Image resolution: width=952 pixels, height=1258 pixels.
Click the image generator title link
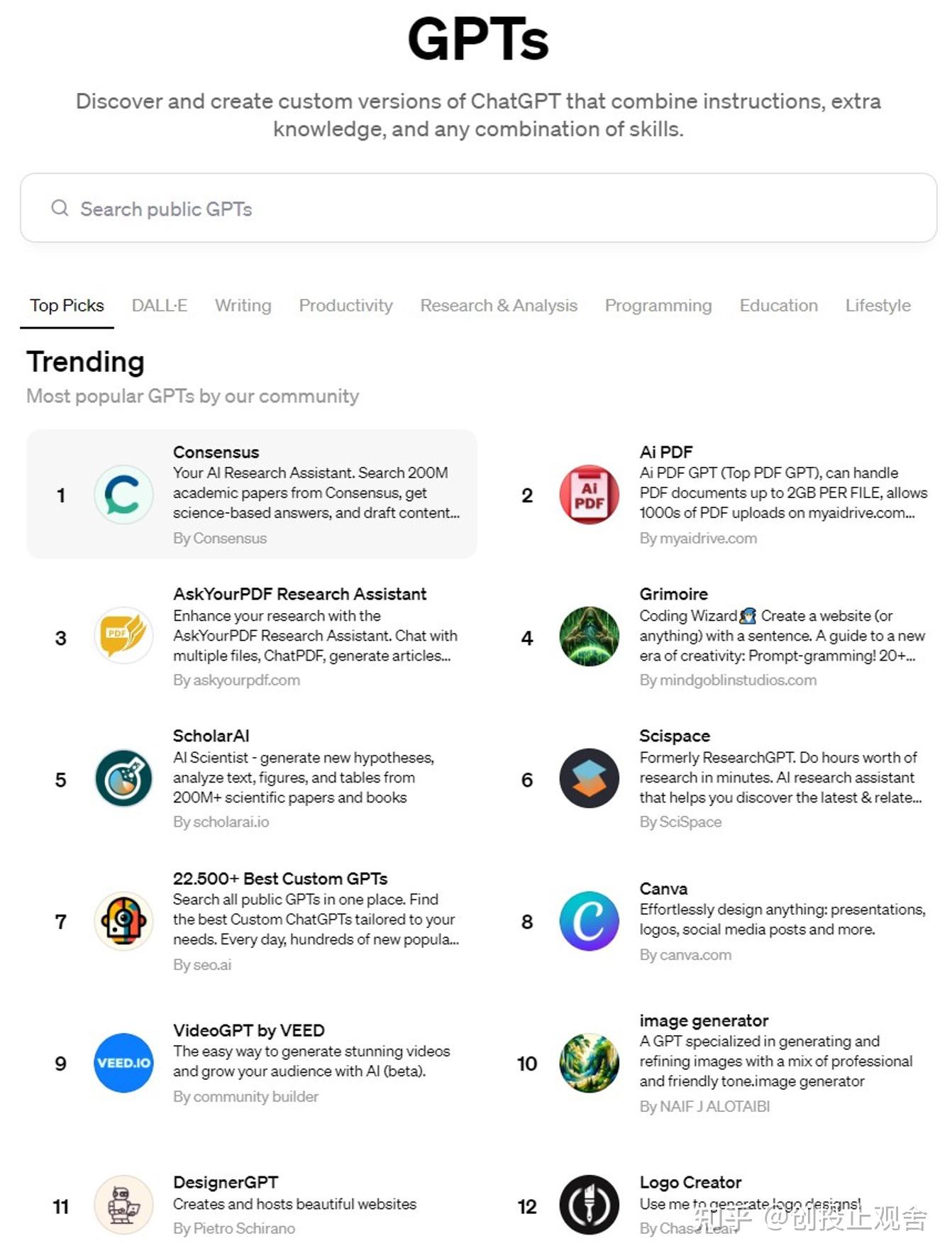pyautogui.click(x=704, y=1020)
